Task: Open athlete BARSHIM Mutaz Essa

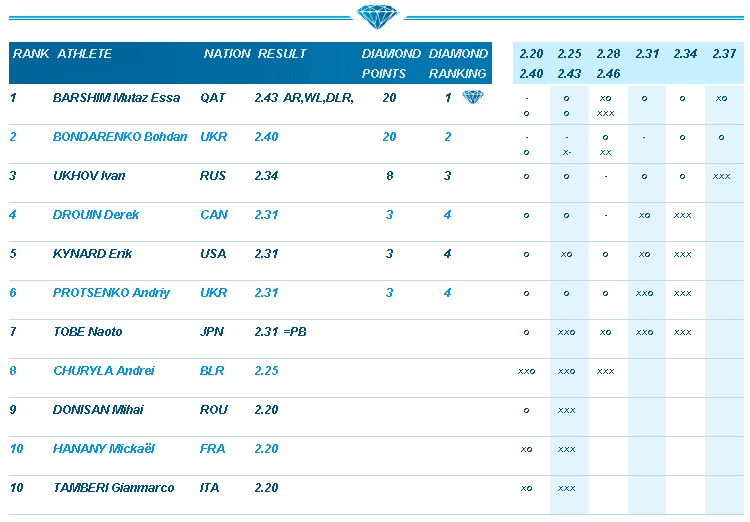Action: click(116, 98)
